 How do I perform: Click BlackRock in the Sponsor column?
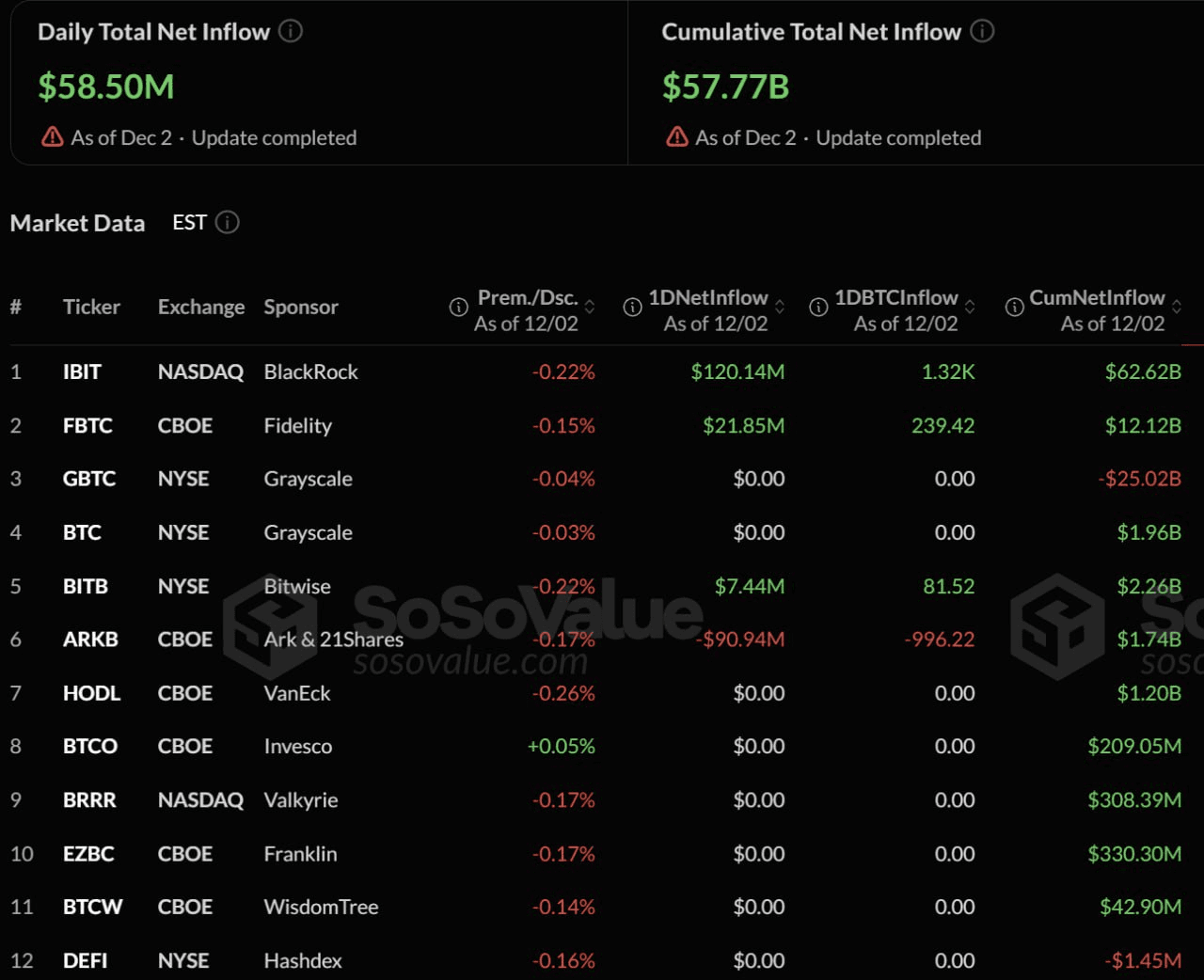[310, 371]
